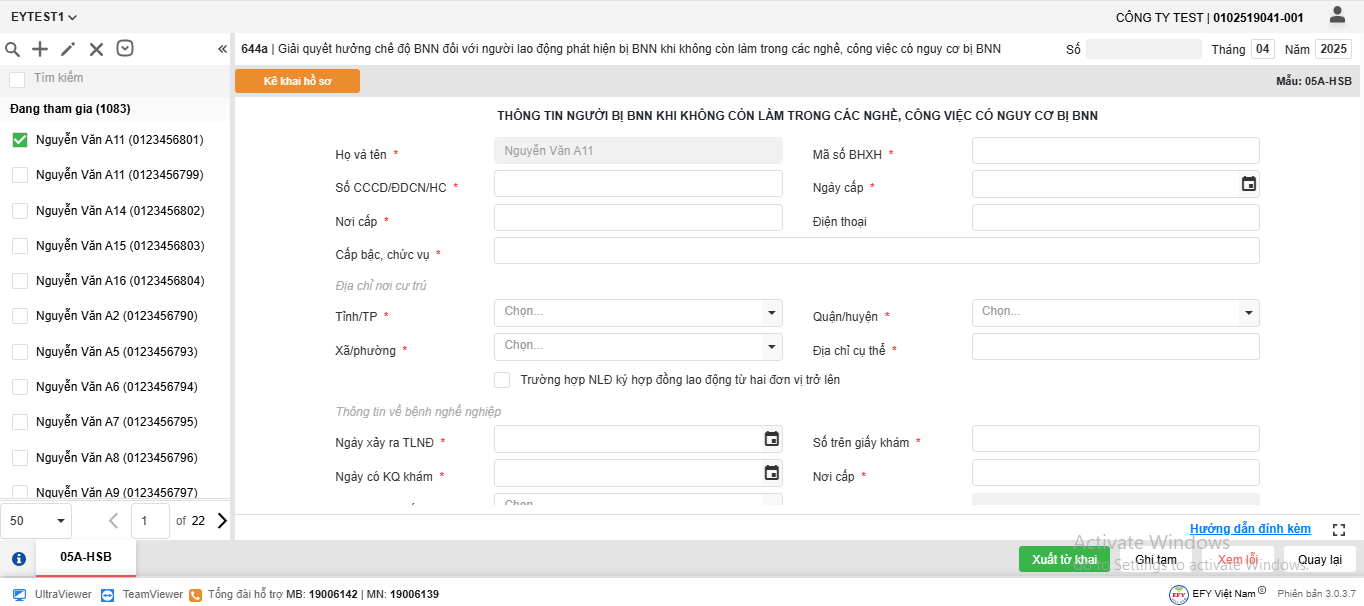Toggle fullscreen expand icon
The height and width of the screenshot is (606, 1364).
1340,529
